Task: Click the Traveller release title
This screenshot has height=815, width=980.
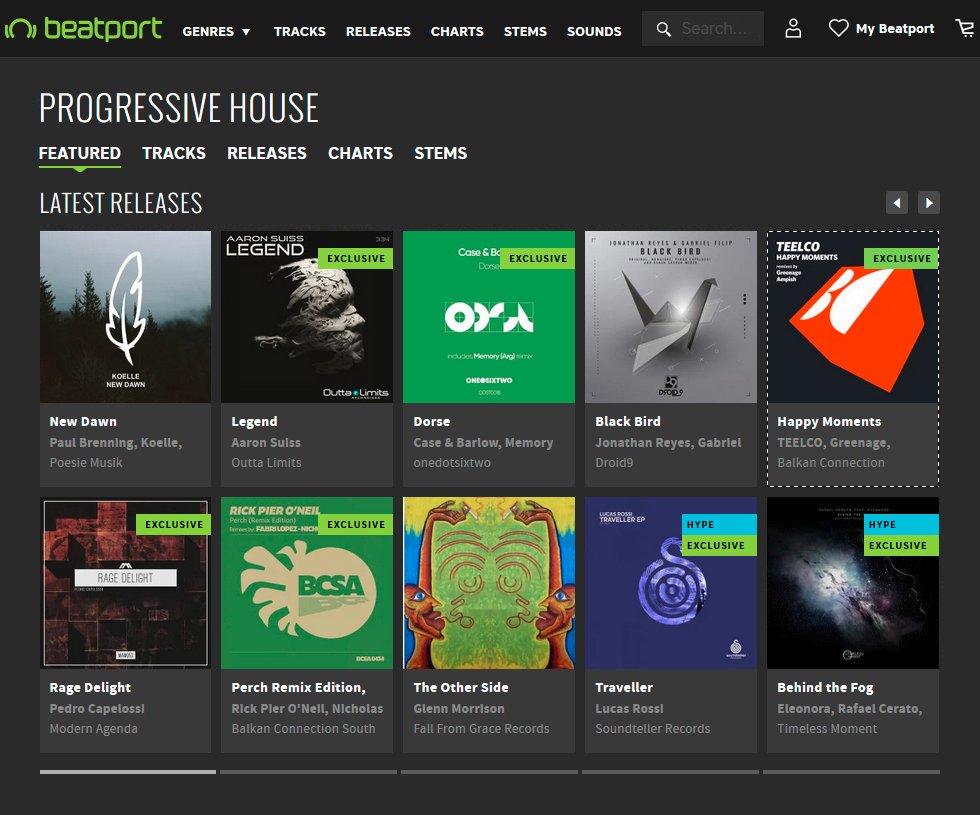Action: (x=624, y=688)
